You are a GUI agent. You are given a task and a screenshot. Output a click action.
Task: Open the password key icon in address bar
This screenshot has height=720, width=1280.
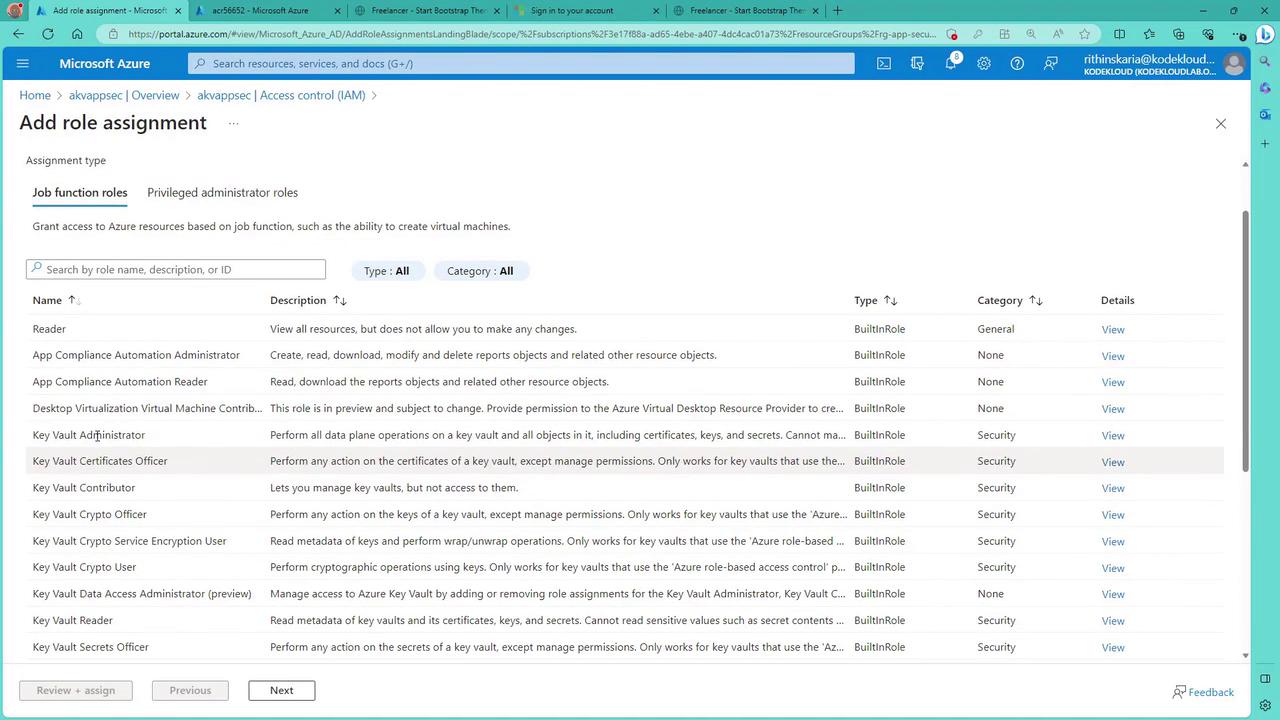point(978,34)
